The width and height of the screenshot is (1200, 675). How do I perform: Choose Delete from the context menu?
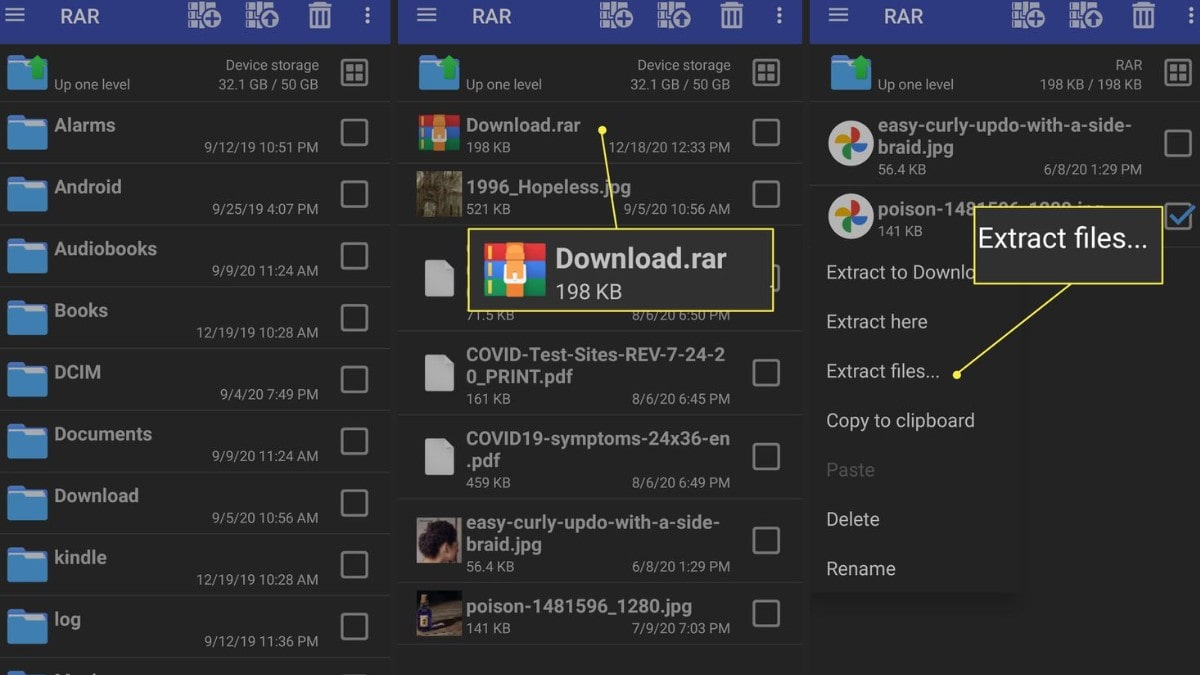pos(853,519)
